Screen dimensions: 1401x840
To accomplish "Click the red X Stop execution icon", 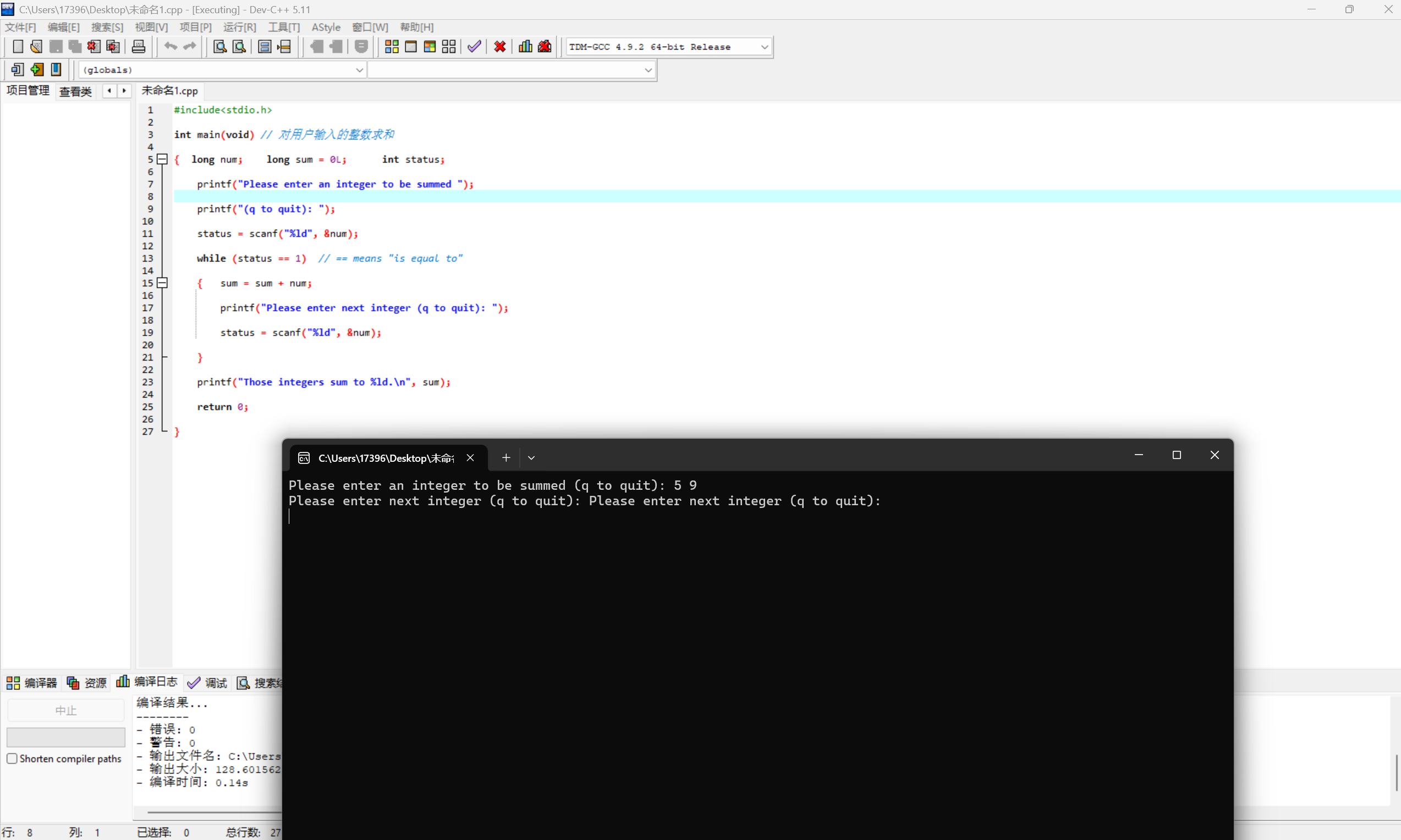I will [499, 47].
